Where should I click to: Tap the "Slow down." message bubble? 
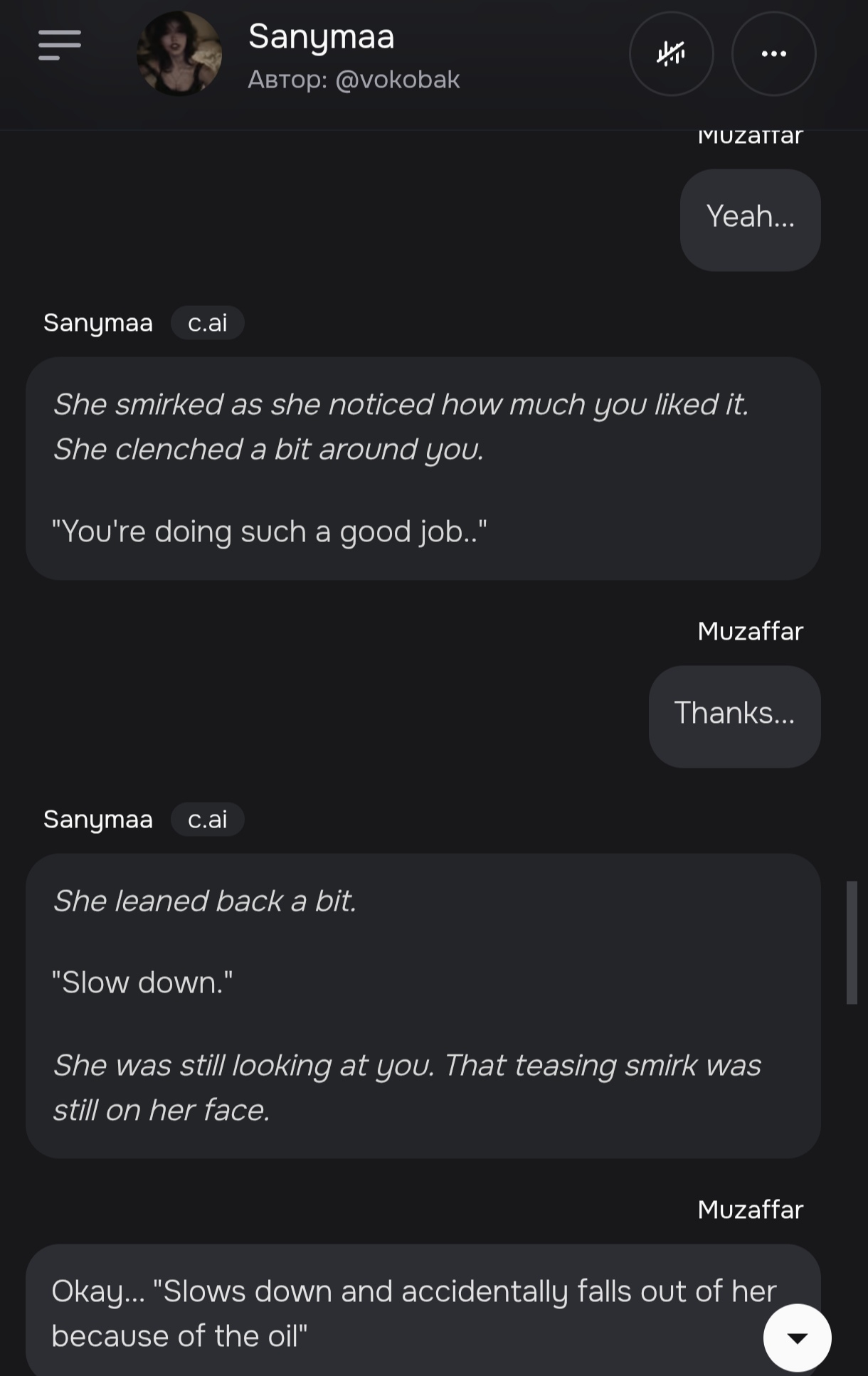tap(423, 1005)
